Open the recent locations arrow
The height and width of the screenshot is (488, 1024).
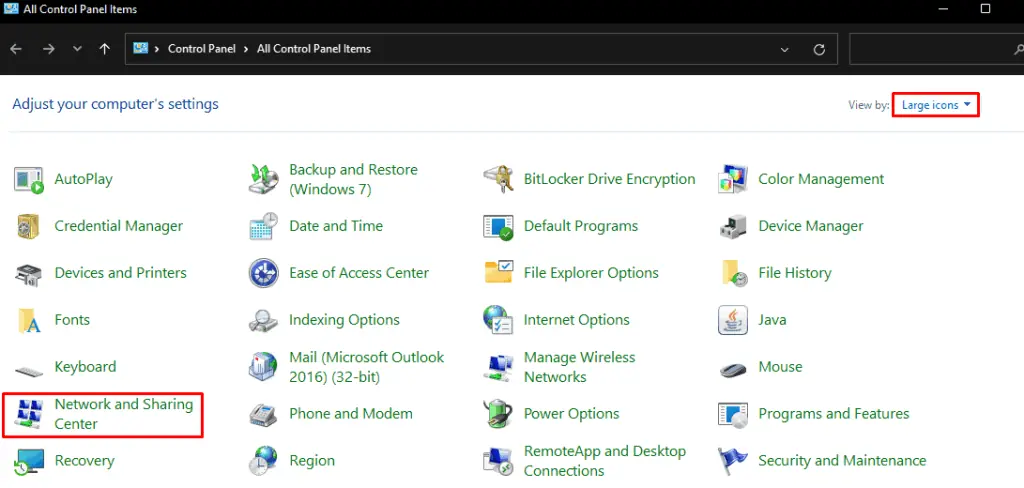pyautogui.click(x=78, y=49)
